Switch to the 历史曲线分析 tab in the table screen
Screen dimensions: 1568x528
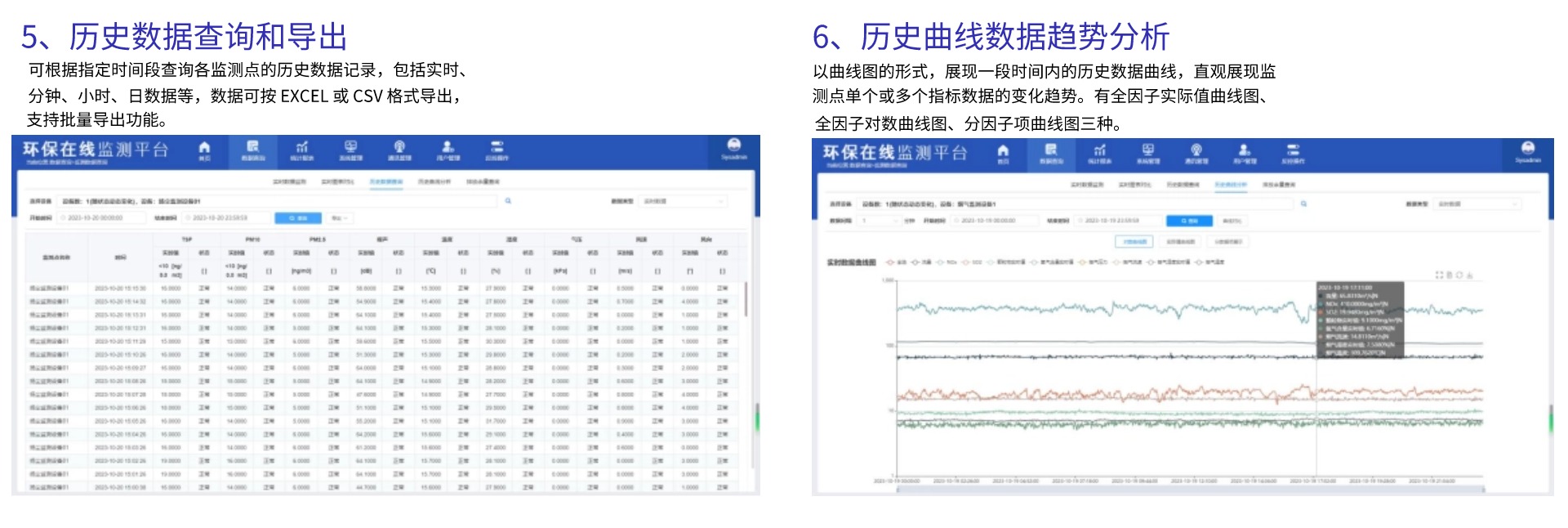pyautogui.click(x=434, y=181)
